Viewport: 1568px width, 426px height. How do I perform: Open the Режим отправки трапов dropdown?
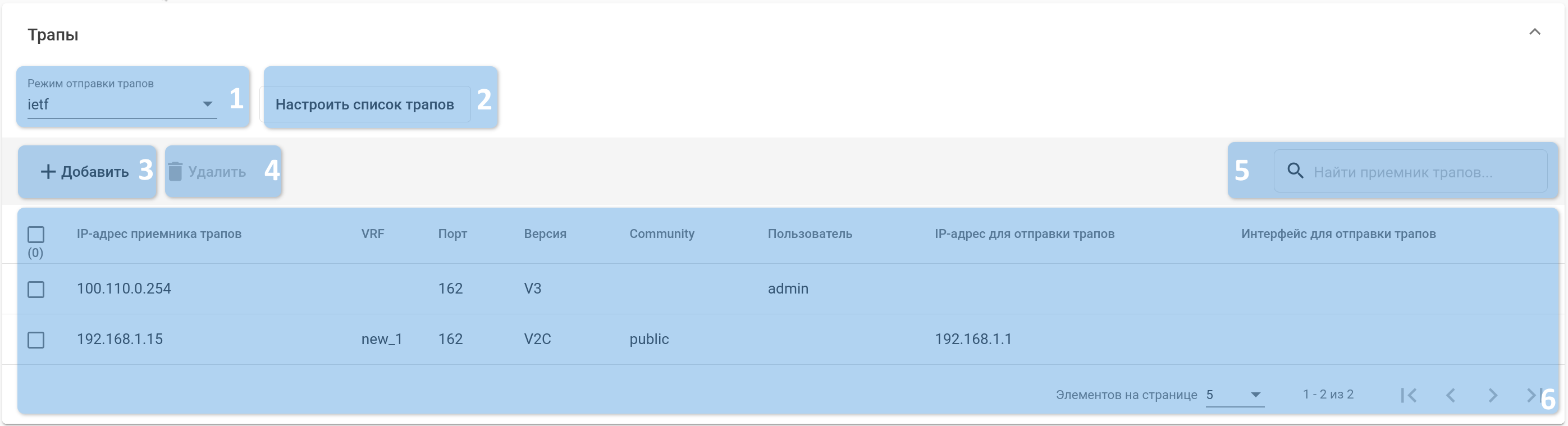pos(122,104)
